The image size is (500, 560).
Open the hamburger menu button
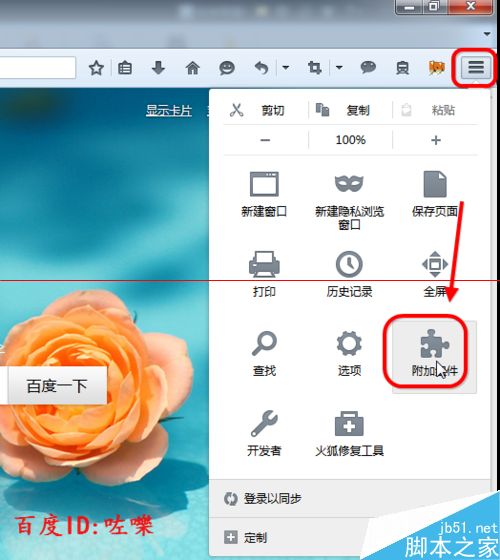click(476, 67)
